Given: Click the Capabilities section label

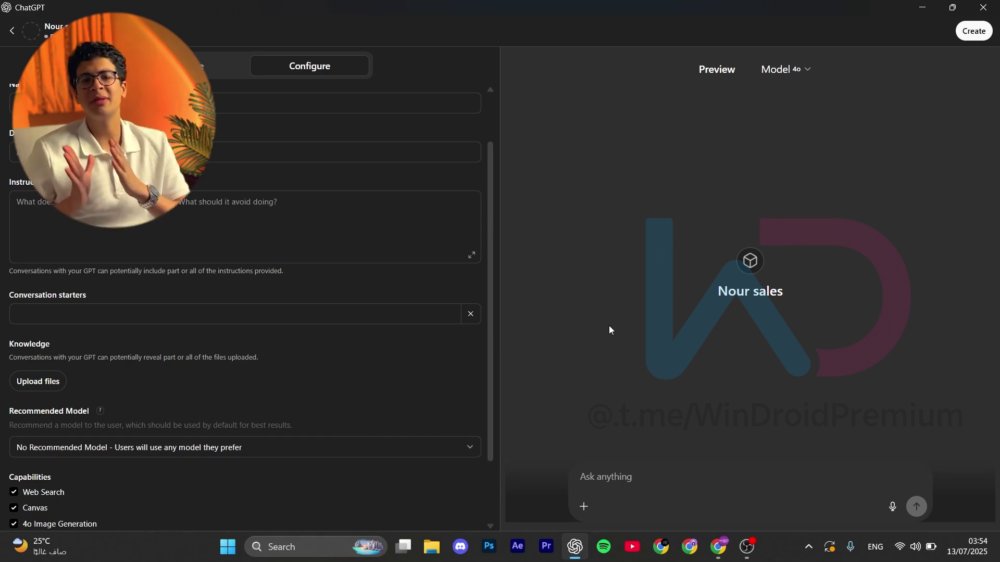Looking at the screenshot, I should (30, 477).
